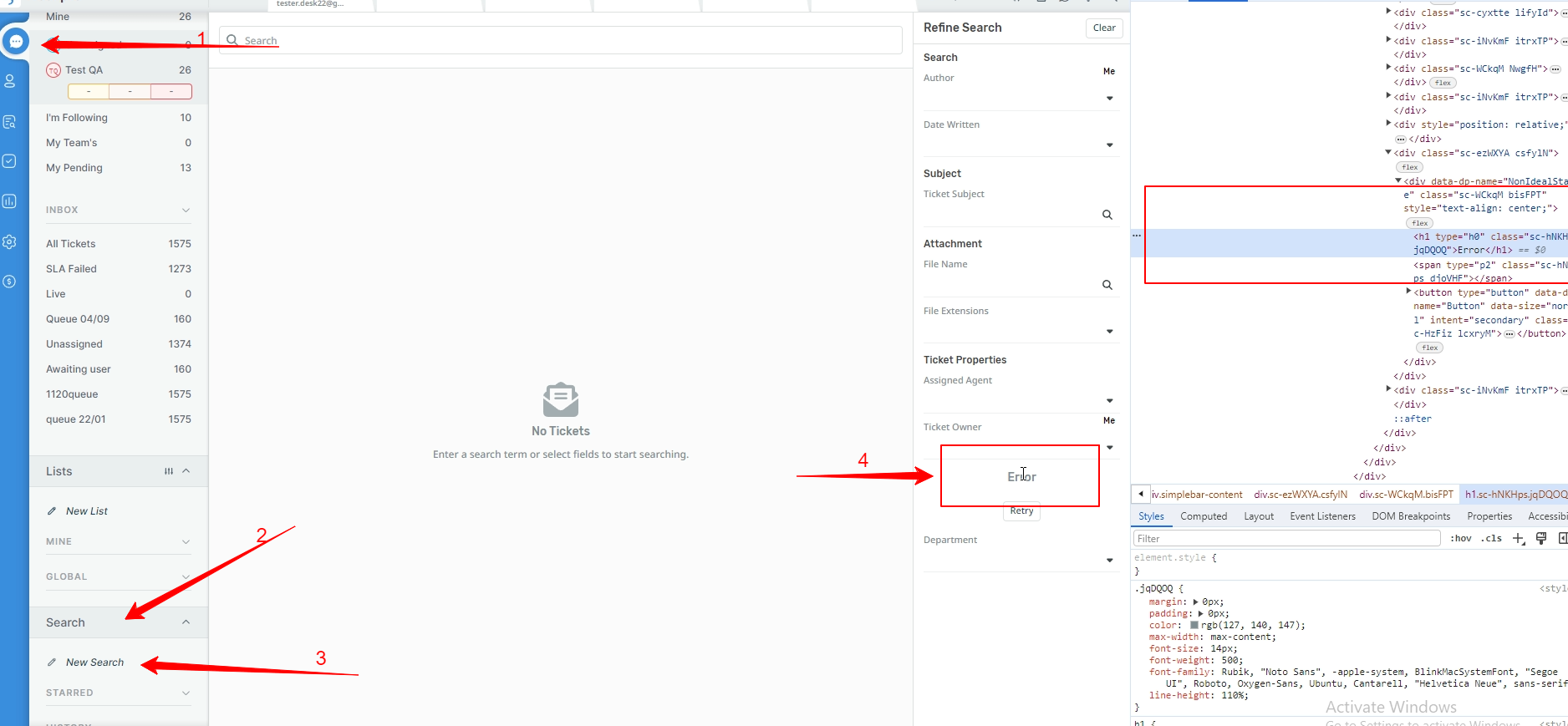Open the reports bar chart icon
Screen dimensions: 1568x726
tap(10, 201)
